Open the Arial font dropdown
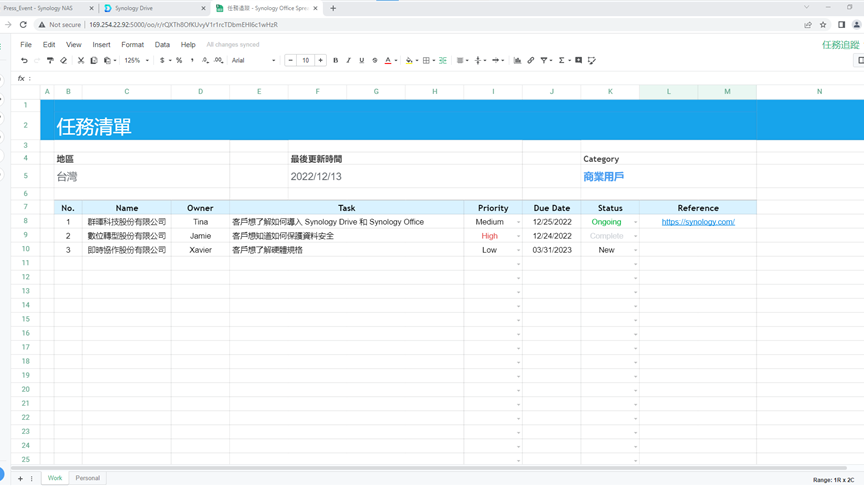This screenshot has height=486, width=864. [253, 61]
